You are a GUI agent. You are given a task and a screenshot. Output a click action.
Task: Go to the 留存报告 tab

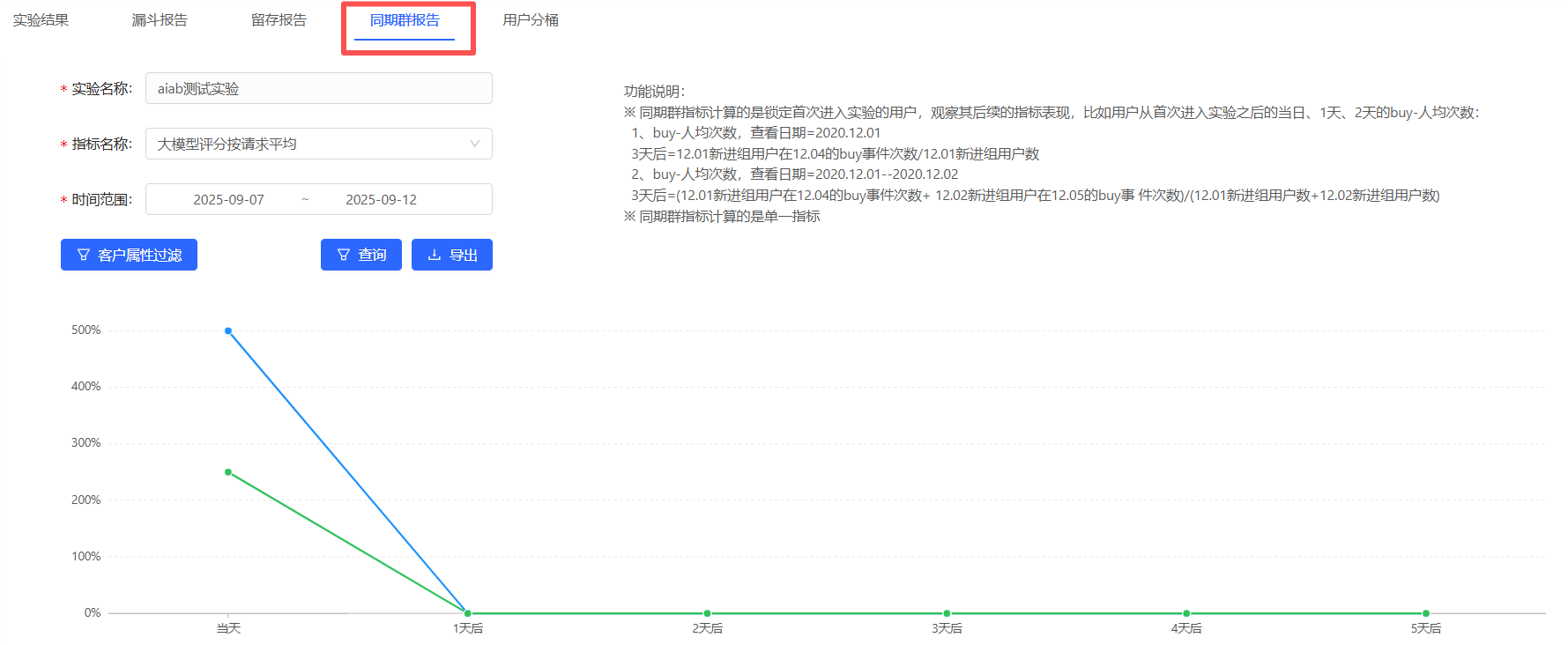(279, 20)
